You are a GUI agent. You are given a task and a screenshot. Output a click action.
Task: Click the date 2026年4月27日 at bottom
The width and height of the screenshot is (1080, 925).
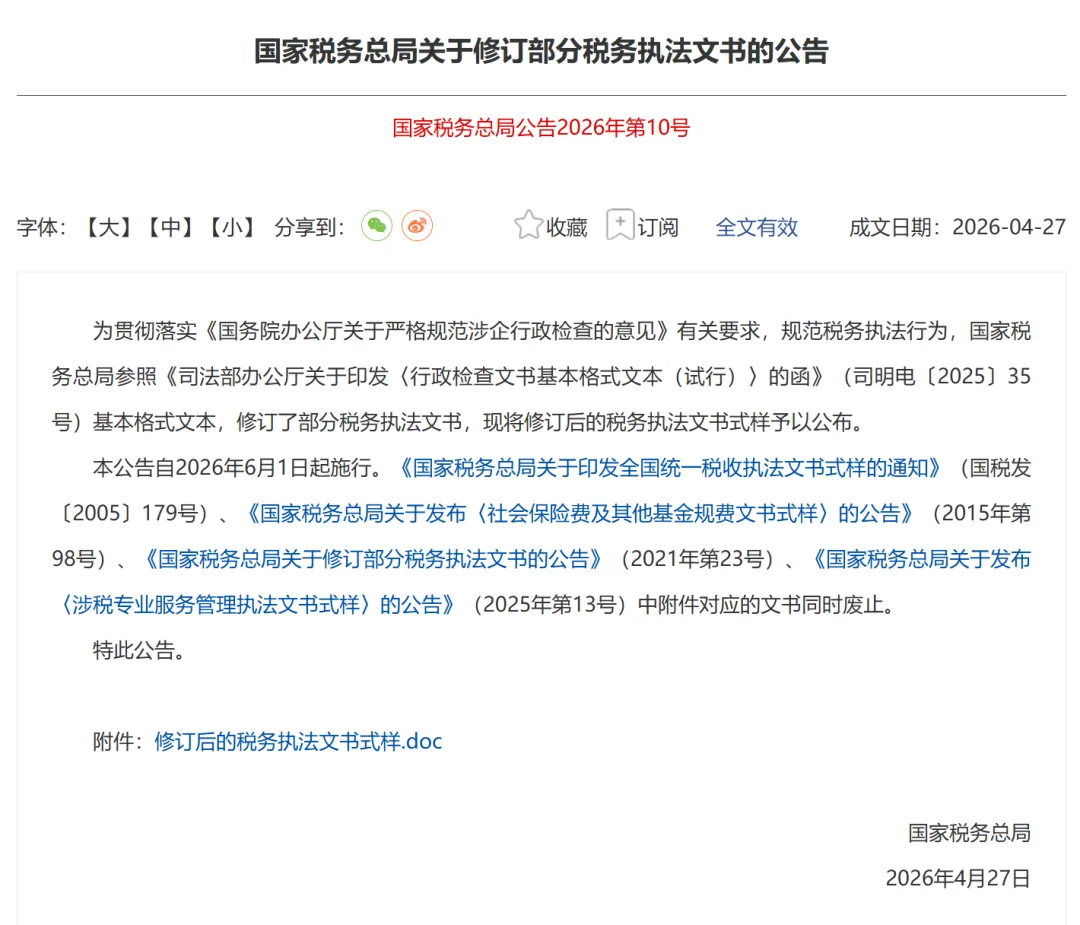pos(958,878)
